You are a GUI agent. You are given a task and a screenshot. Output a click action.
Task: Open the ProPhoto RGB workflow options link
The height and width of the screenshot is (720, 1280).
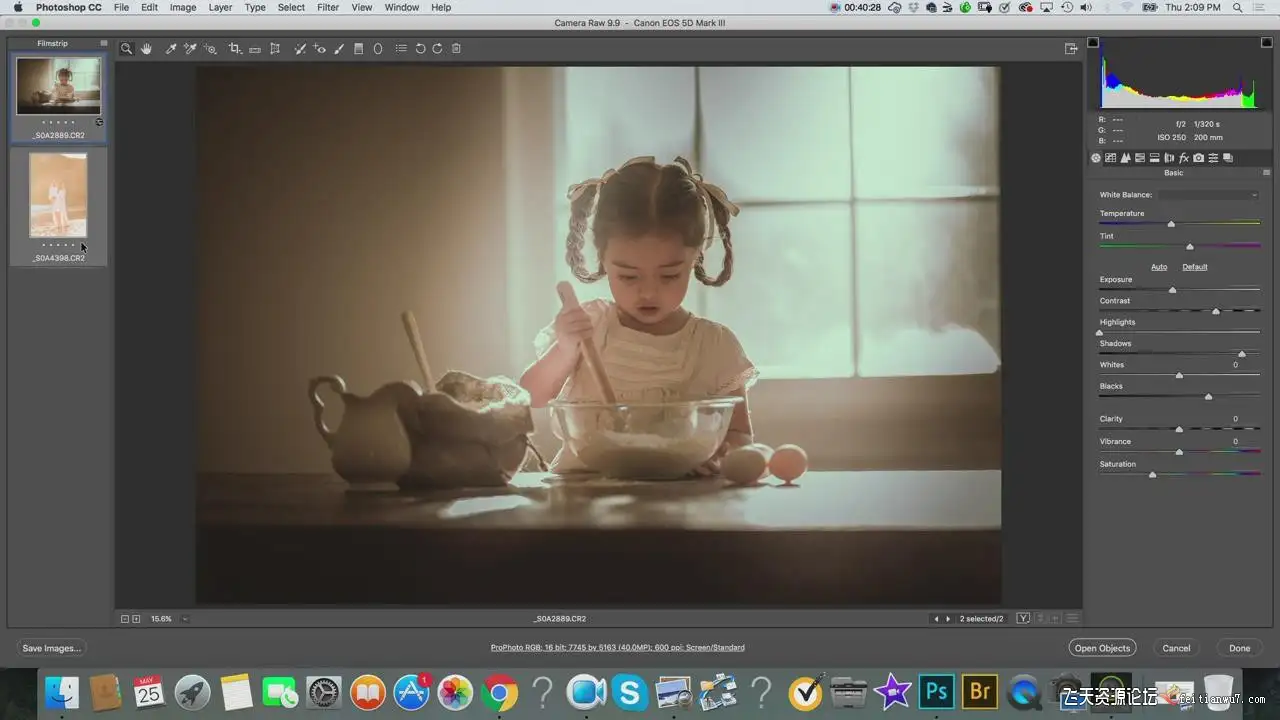[x=617, y=648]
